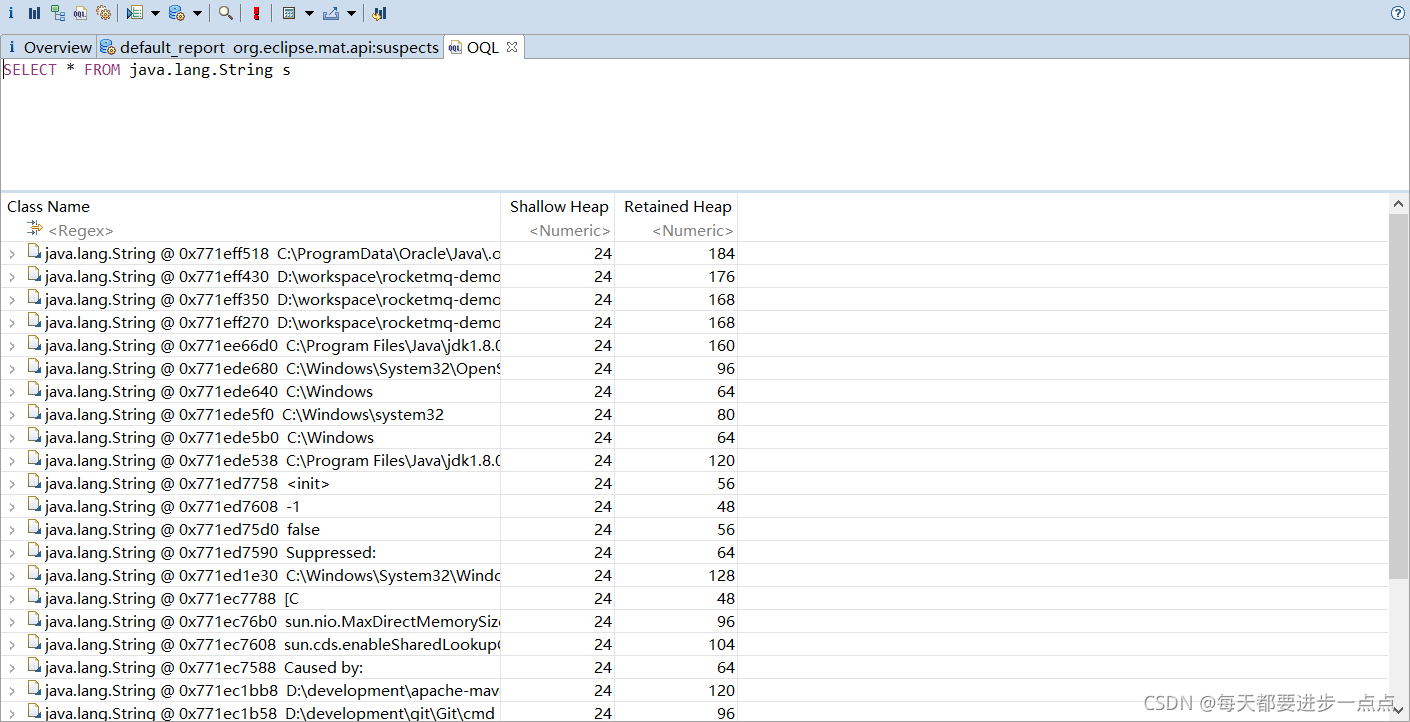1410x722 pixels.
Task: Click retained heap value 160
Action: click(721, 345)
